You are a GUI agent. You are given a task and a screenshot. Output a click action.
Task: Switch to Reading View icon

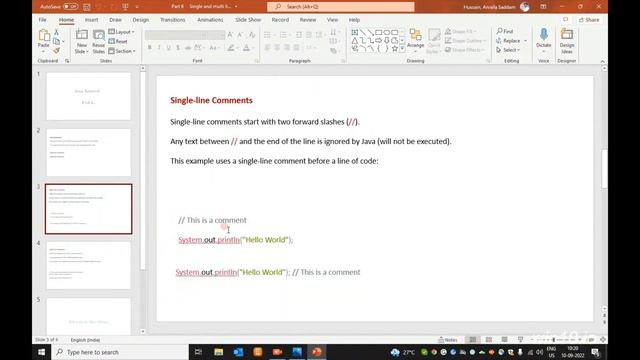coord(504,340)
